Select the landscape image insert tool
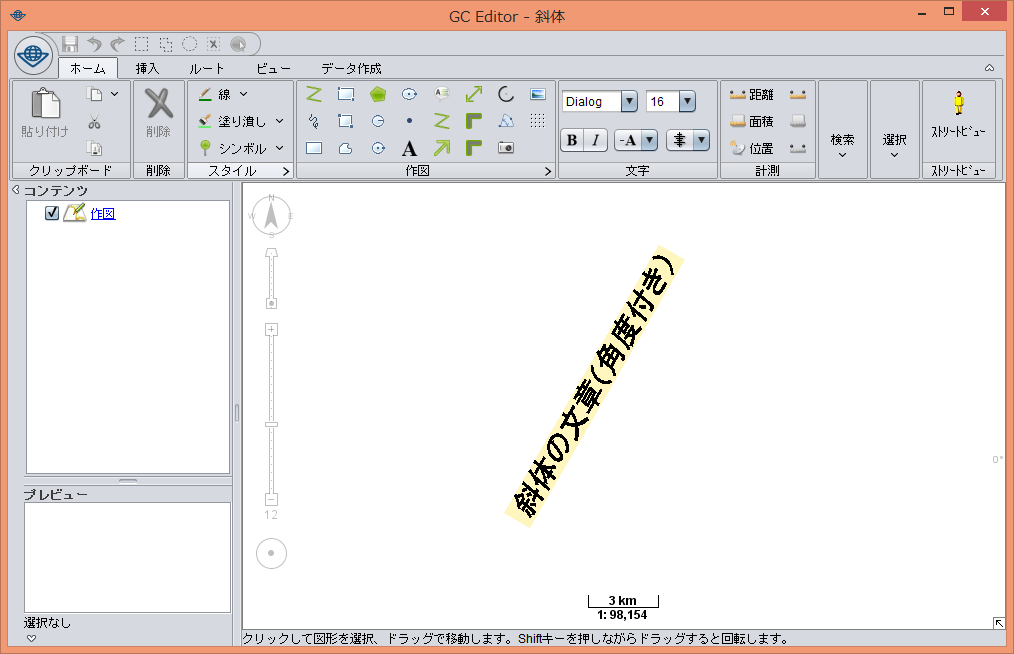The height and width of the screenshot is (654, 1014). 537,94
